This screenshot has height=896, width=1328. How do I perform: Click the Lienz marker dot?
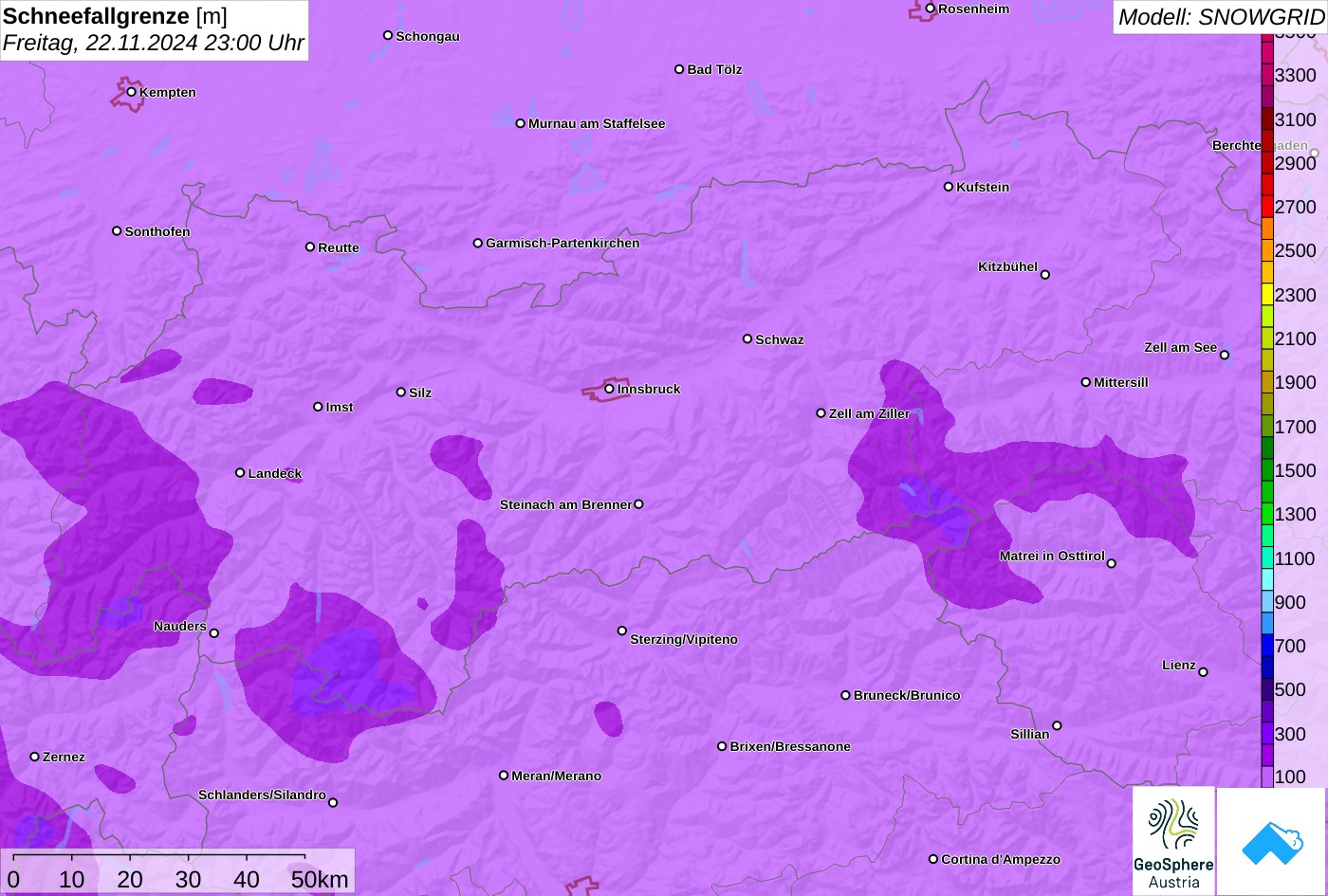coord(1204,672)
